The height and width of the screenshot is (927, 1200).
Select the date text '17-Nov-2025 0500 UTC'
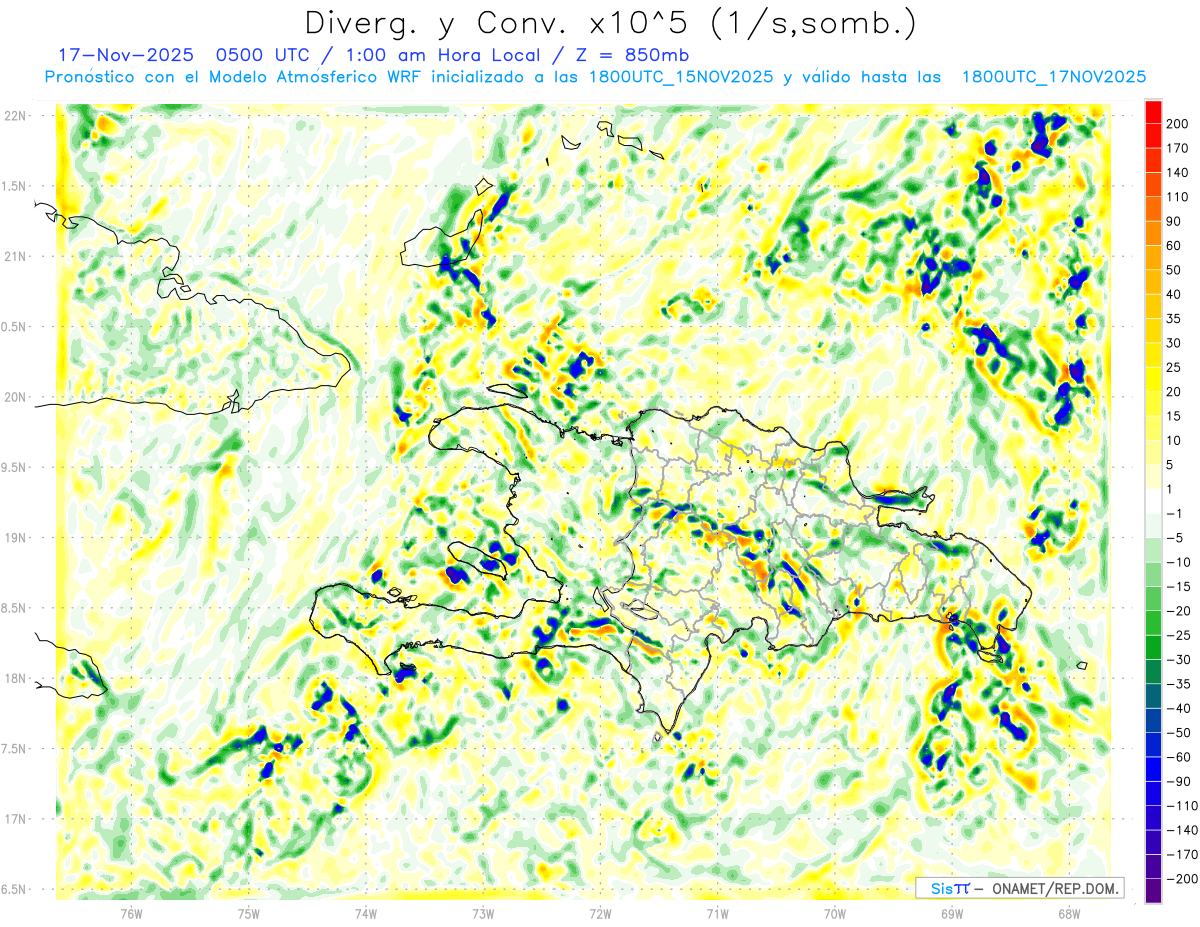(x=187, y=55)
